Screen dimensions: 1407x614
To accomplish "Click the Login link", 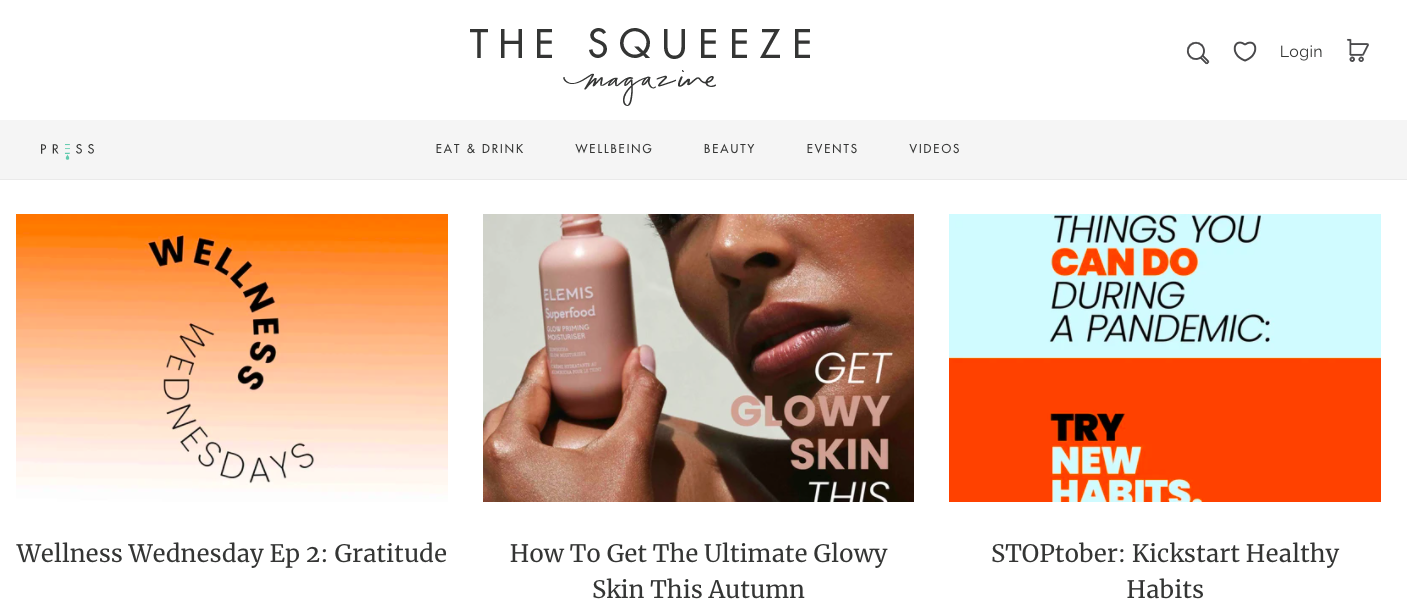I will pyautogui.click(x=1301, y=51).
